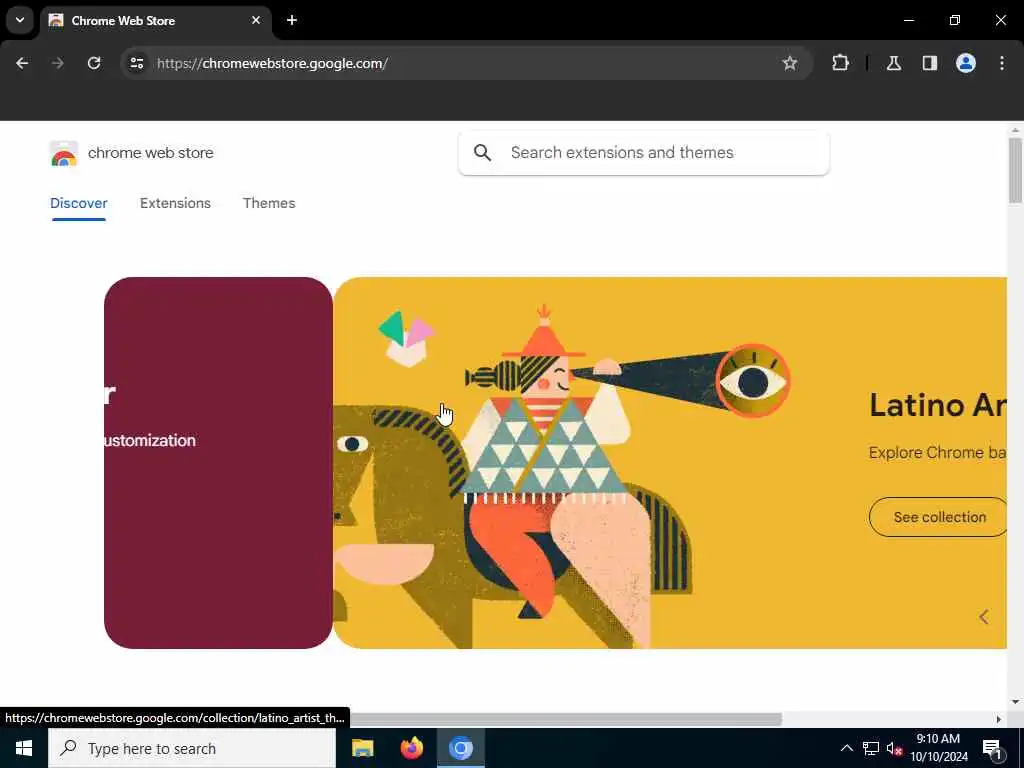The image size is (1024, 768).
Task: Click the vertical scrollbar thumb
Action: click(x=1015, y=170)
